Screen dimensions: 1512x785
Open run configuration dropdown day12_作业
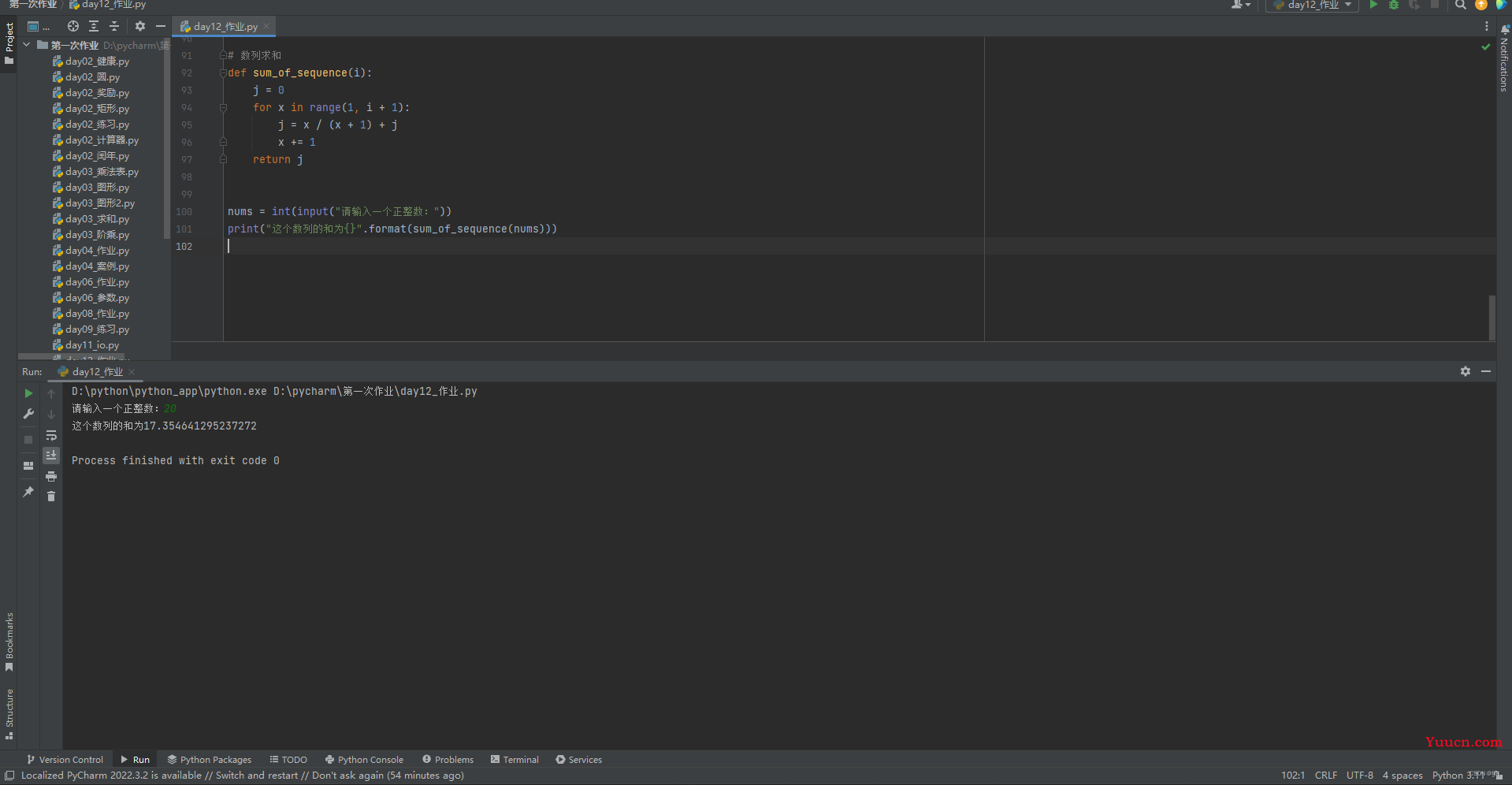pyautogui.click(x=1312, y=5)
